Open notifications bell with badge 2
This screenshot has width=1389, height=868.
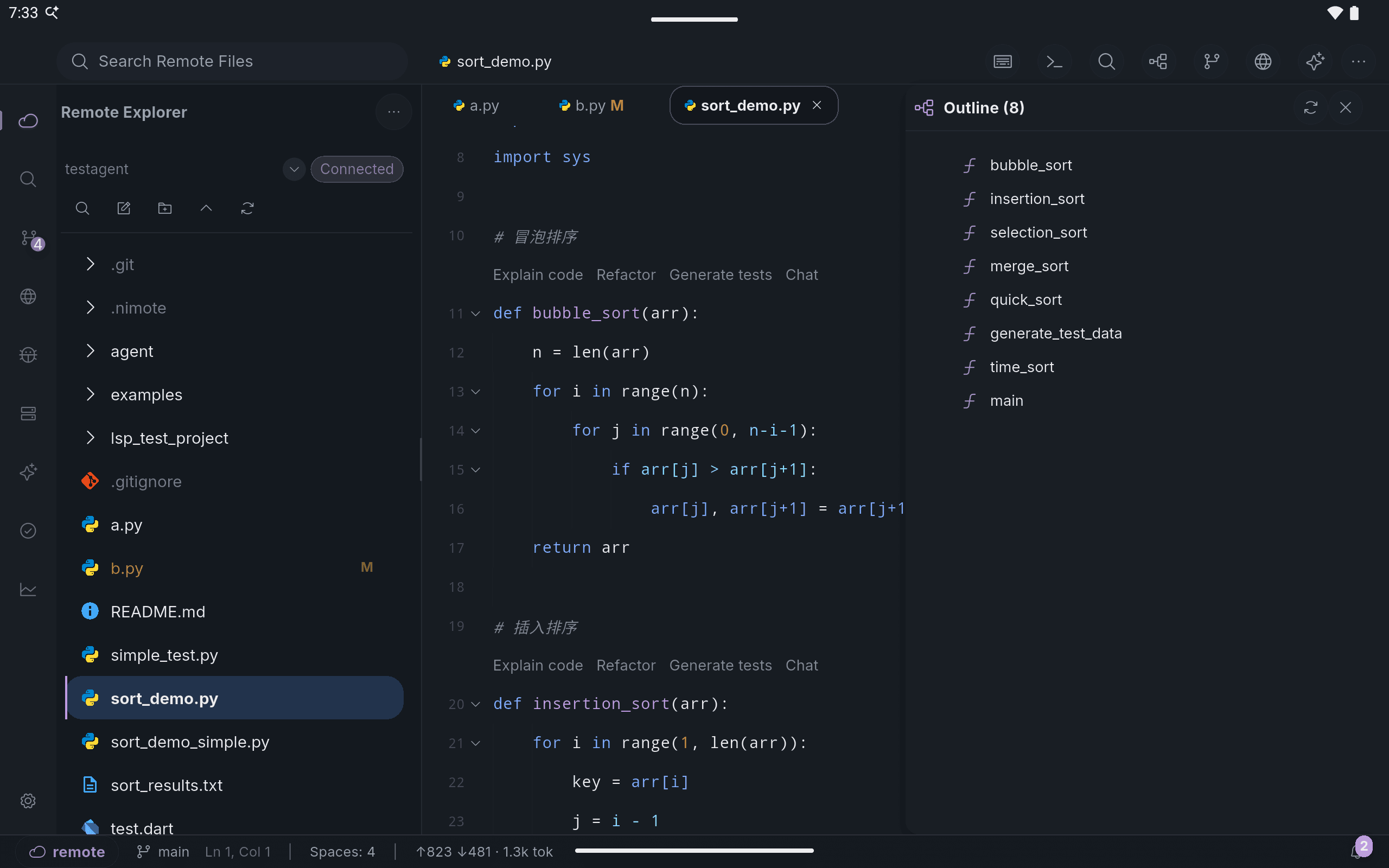(x=1361, y=848)
